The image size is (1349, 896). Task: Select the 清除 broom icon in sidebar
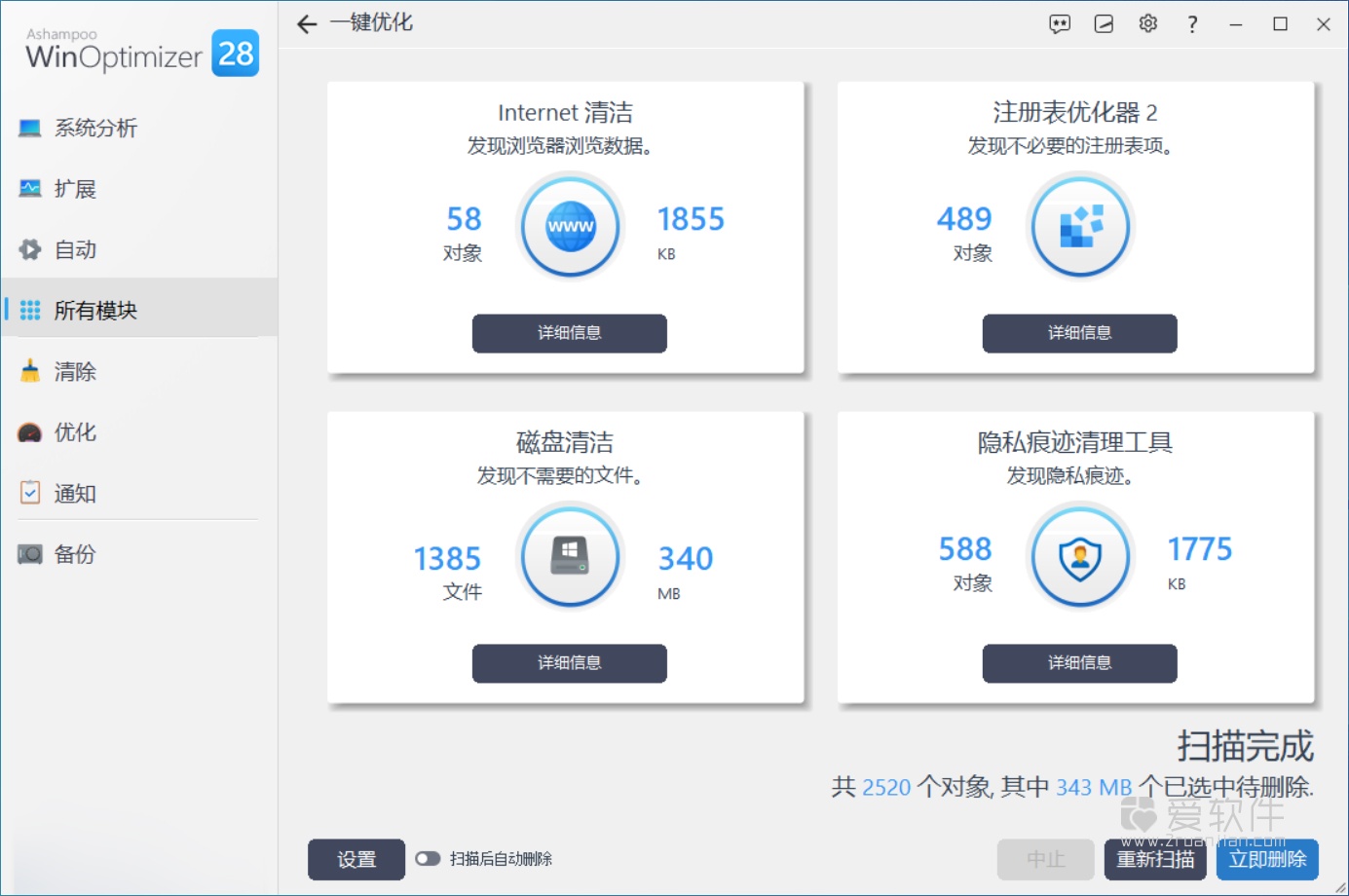(x=73, y=371)
